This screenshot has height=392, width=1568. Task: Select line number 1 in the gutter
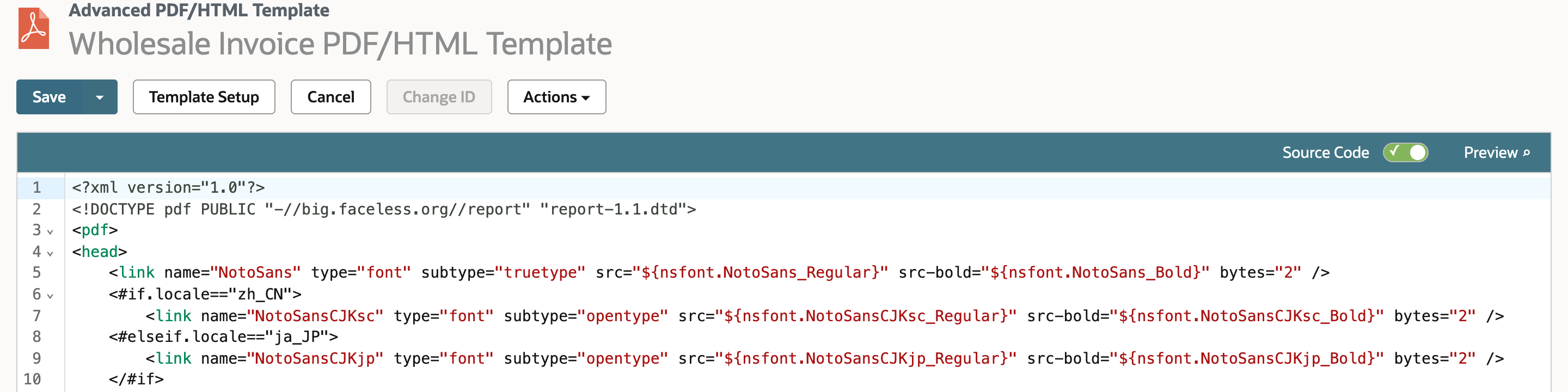coord(36,187)
